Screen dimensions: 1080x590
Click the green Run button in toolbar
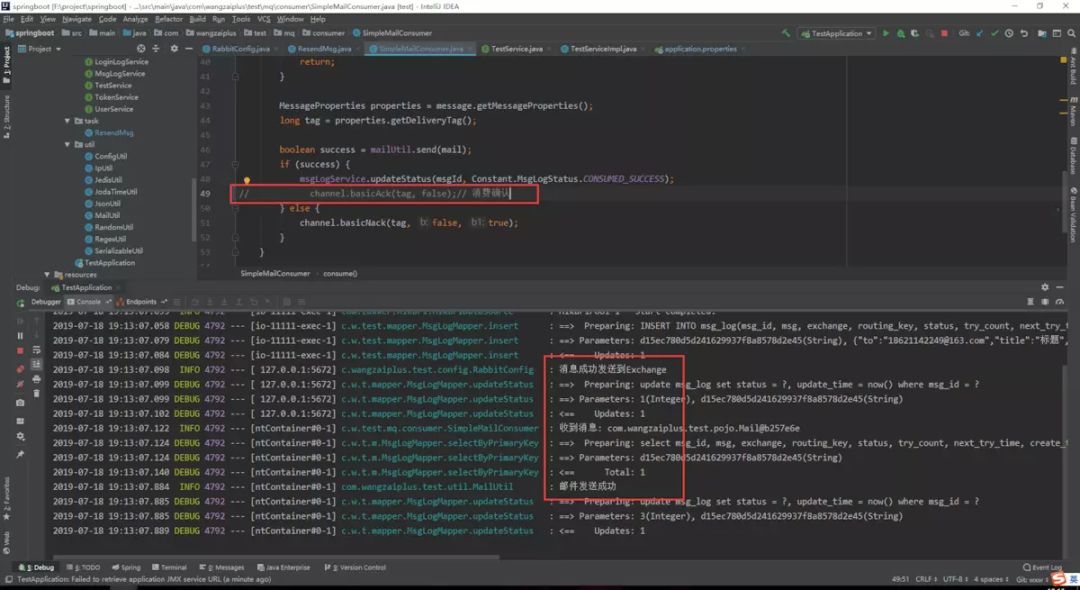[x=885, y=33]
